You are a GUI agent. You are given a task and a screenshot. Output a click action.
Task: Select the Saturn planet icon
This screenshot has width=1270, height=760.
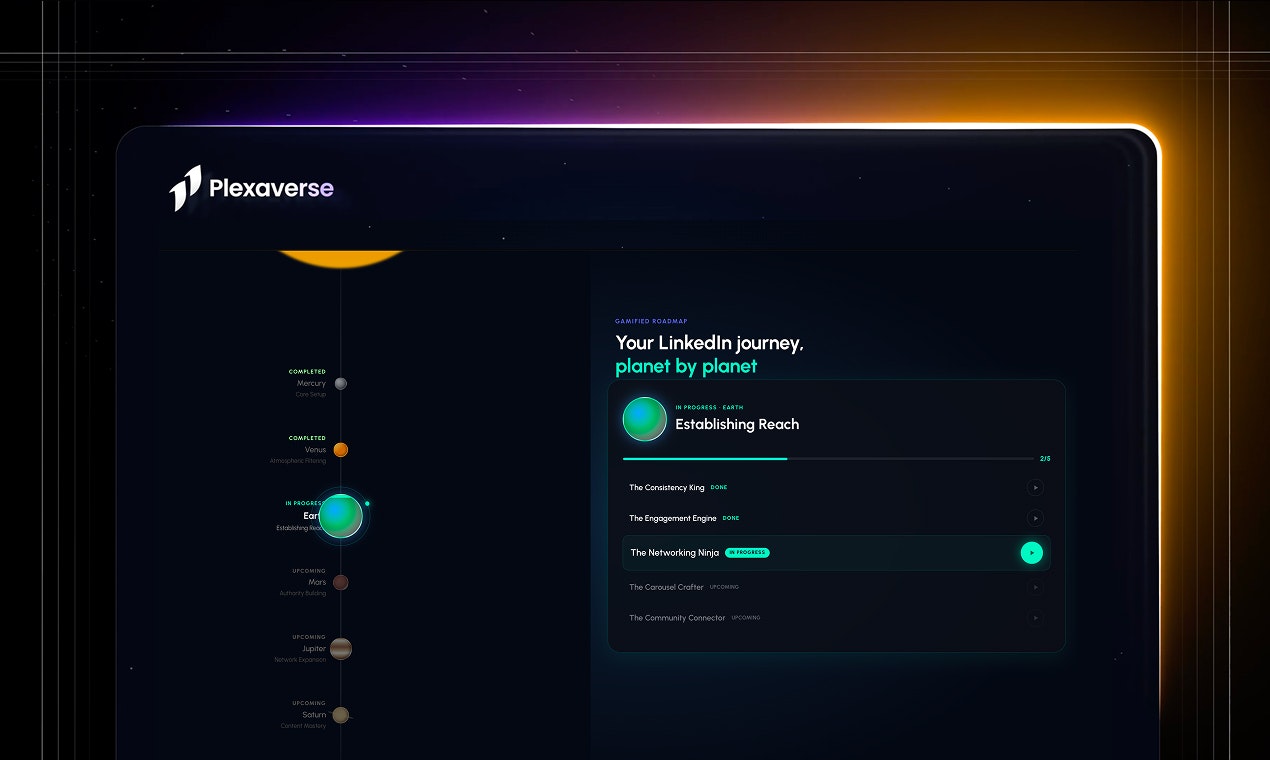341,715
